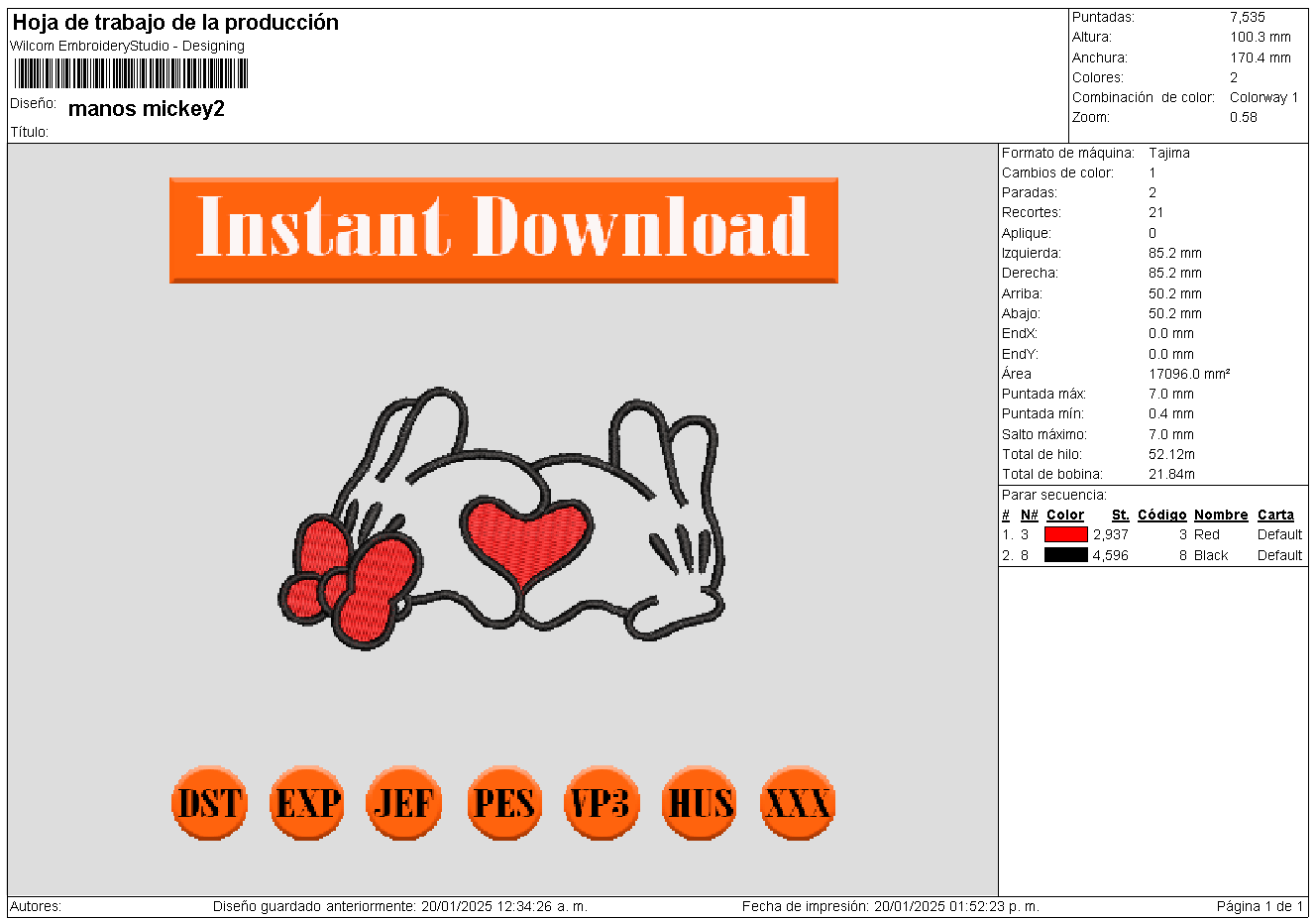The height and width of the screenshot is (919, 1316).
Task: Click the "Fecha de impresión" footer text
Action: (891, 906)
